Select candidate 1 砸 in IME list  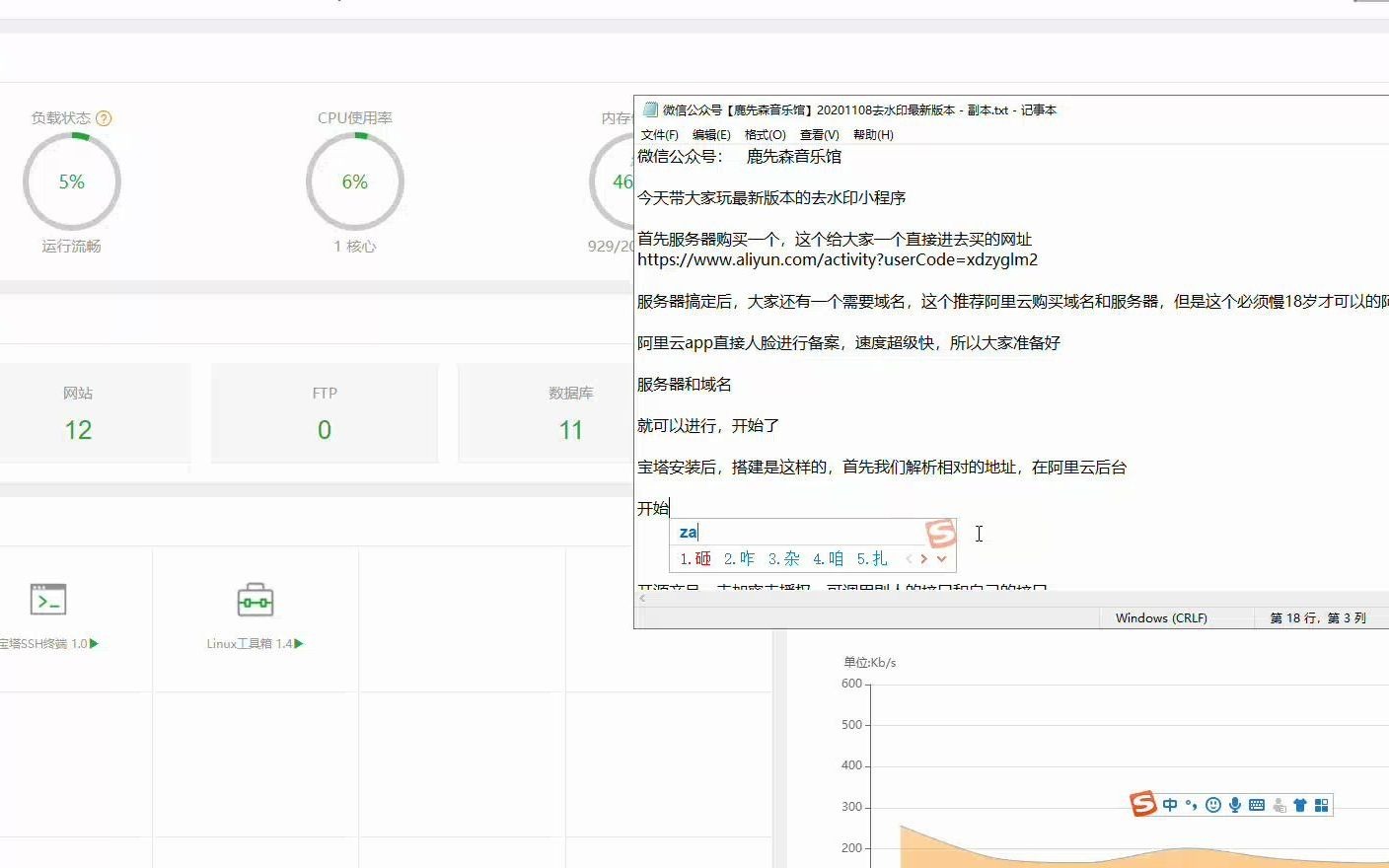pyautogui.click(x=695, y=559)
